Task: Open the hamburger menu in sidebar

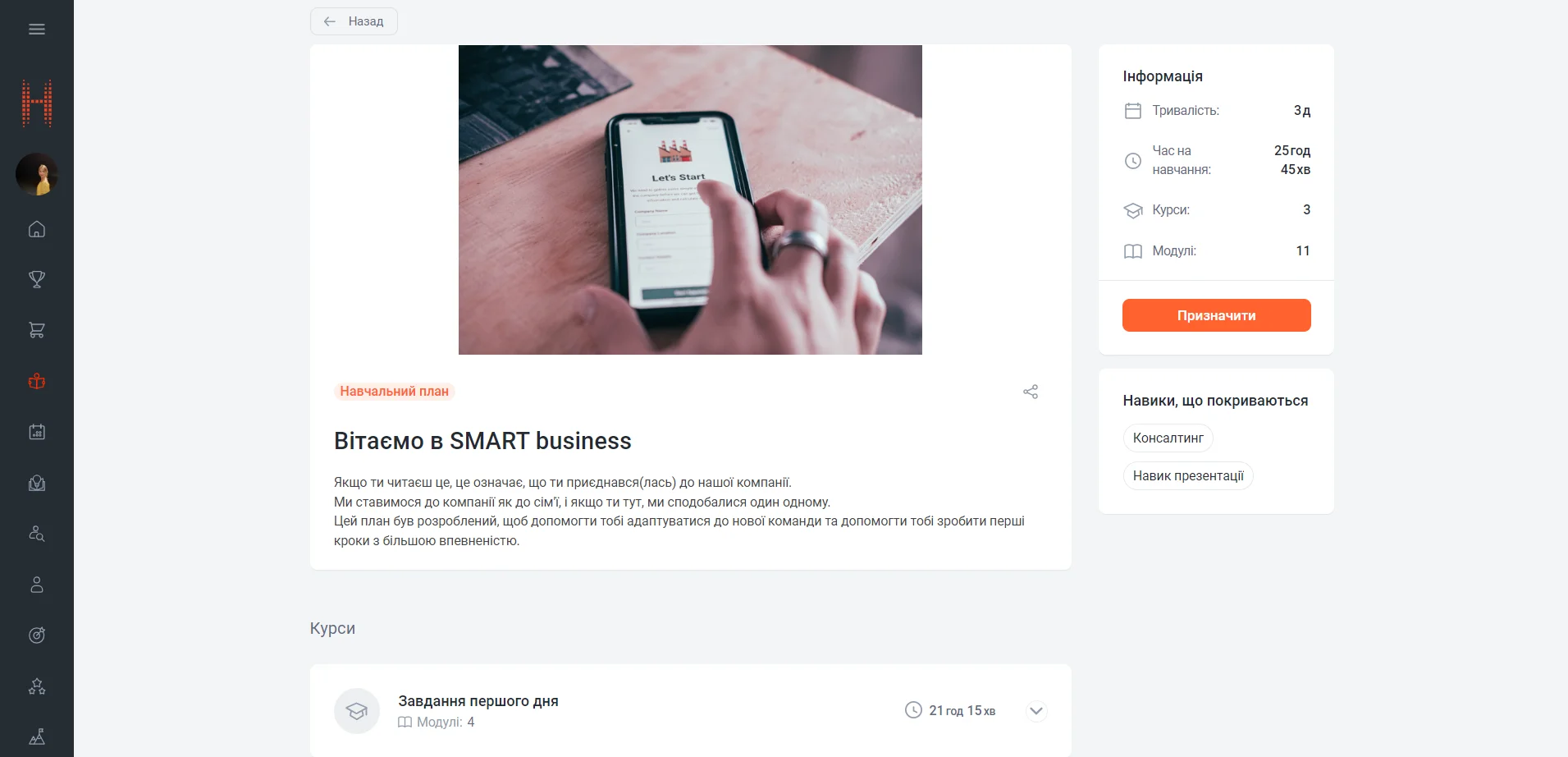Action: pos(37,30)
